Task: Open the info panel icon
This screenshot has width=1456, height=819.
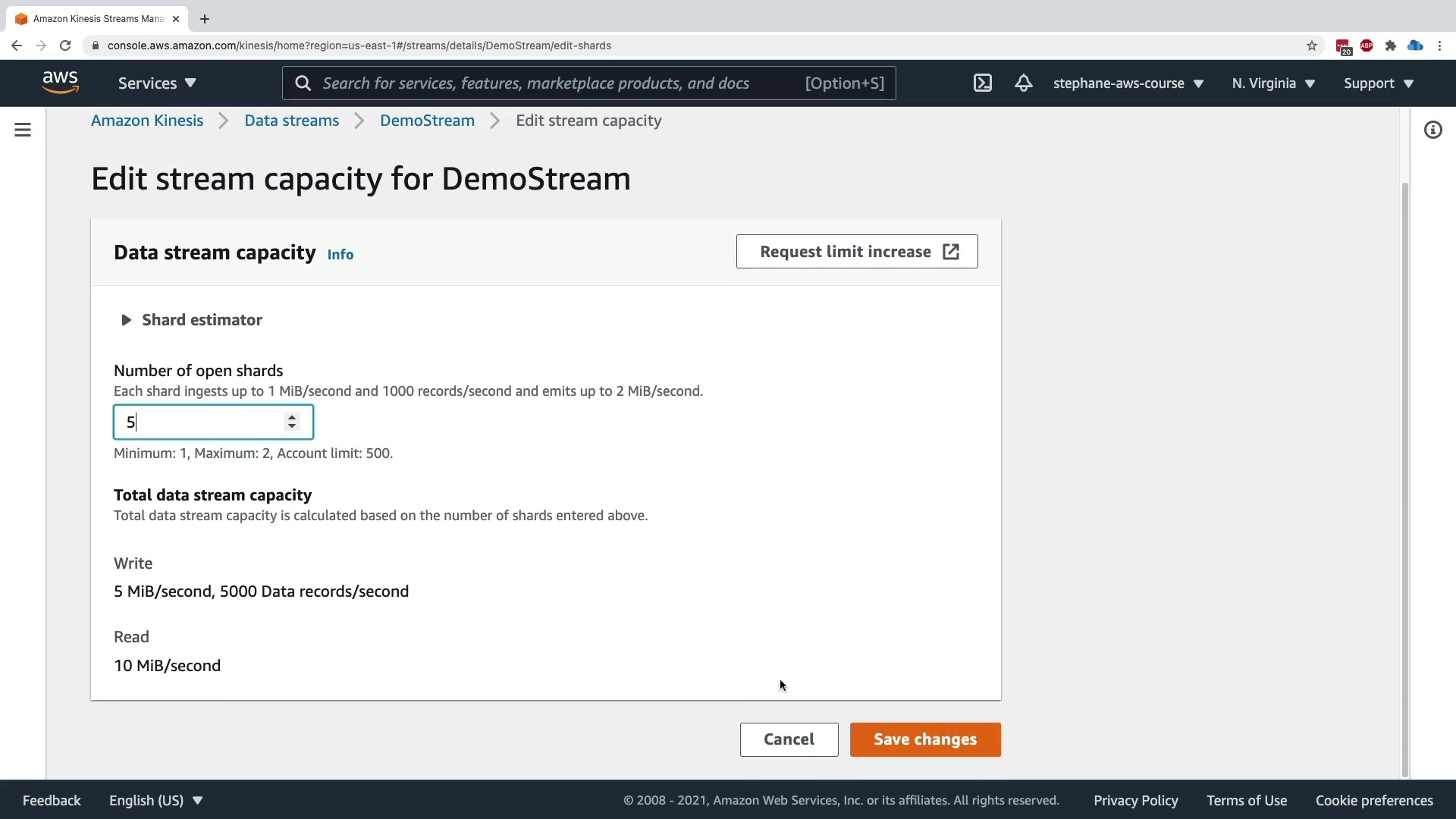Action: [x=1432, y=130]
